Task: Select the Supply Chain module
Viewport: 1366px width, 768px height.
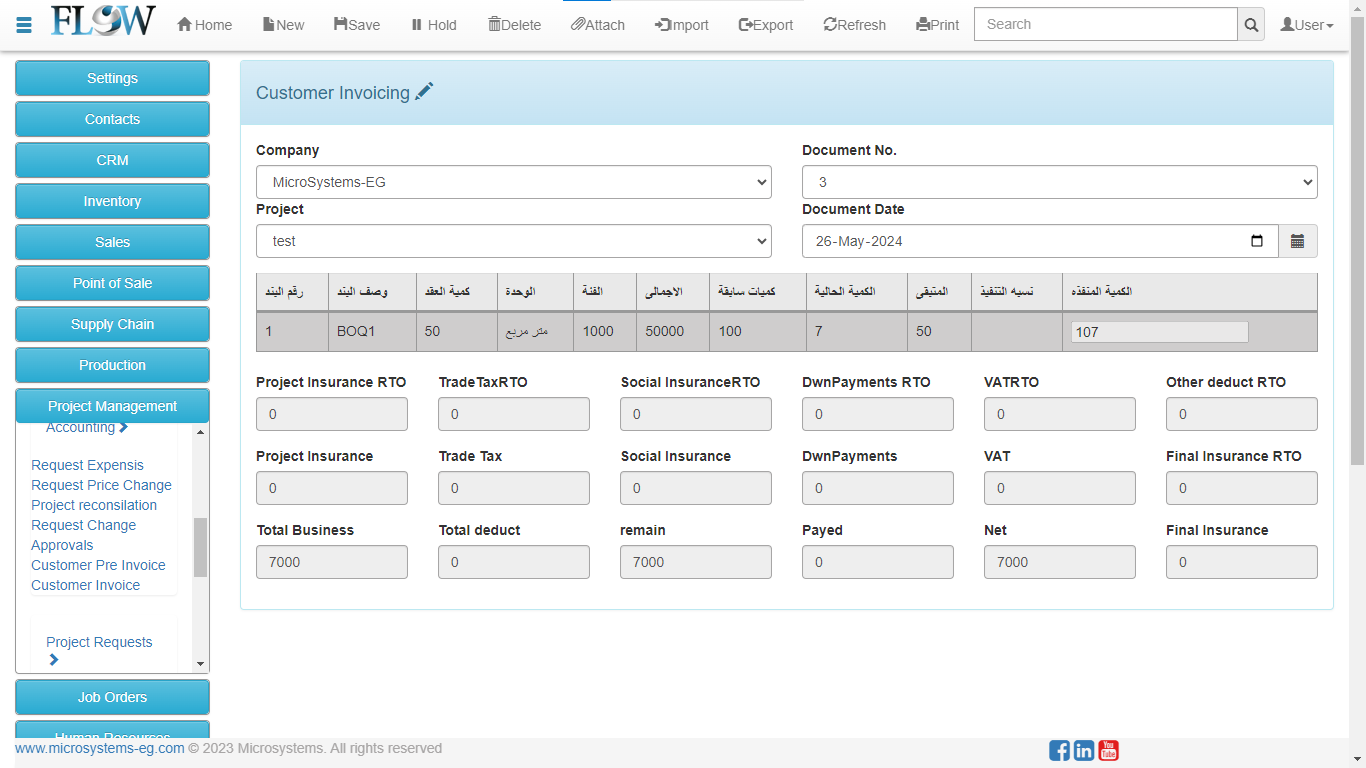Action: point(112,324)
